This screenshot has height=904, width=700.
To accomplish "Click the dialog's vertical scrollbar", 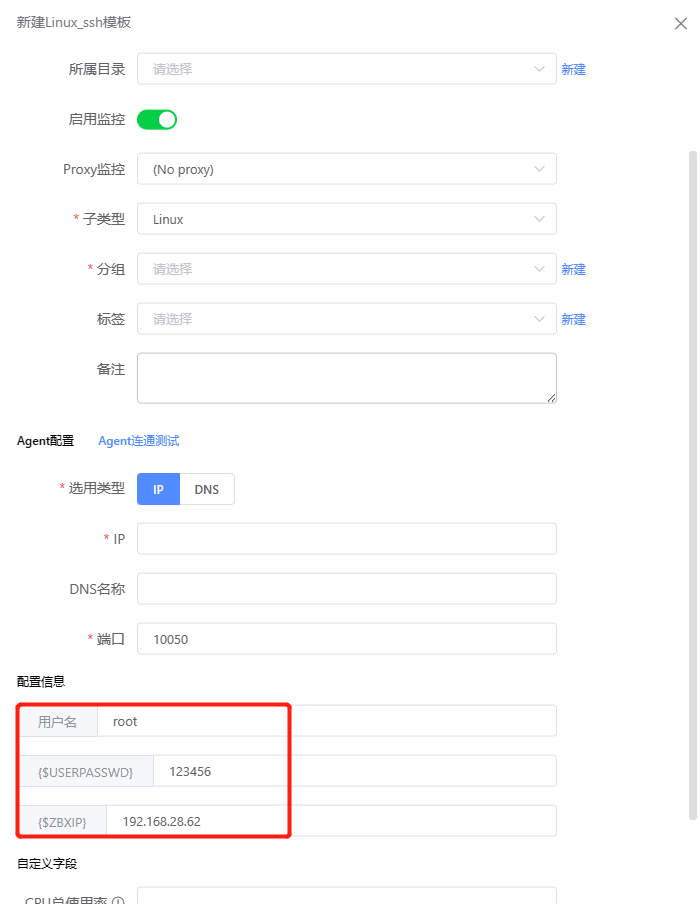I will click(693, 485).
